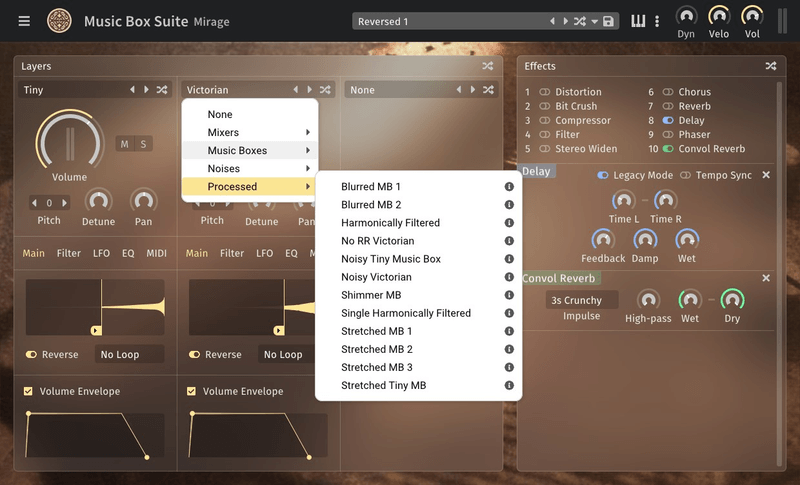Close the Delay effect panel
Screen dimensions: 800x485
pyautogui.click(x=766, y=175)
